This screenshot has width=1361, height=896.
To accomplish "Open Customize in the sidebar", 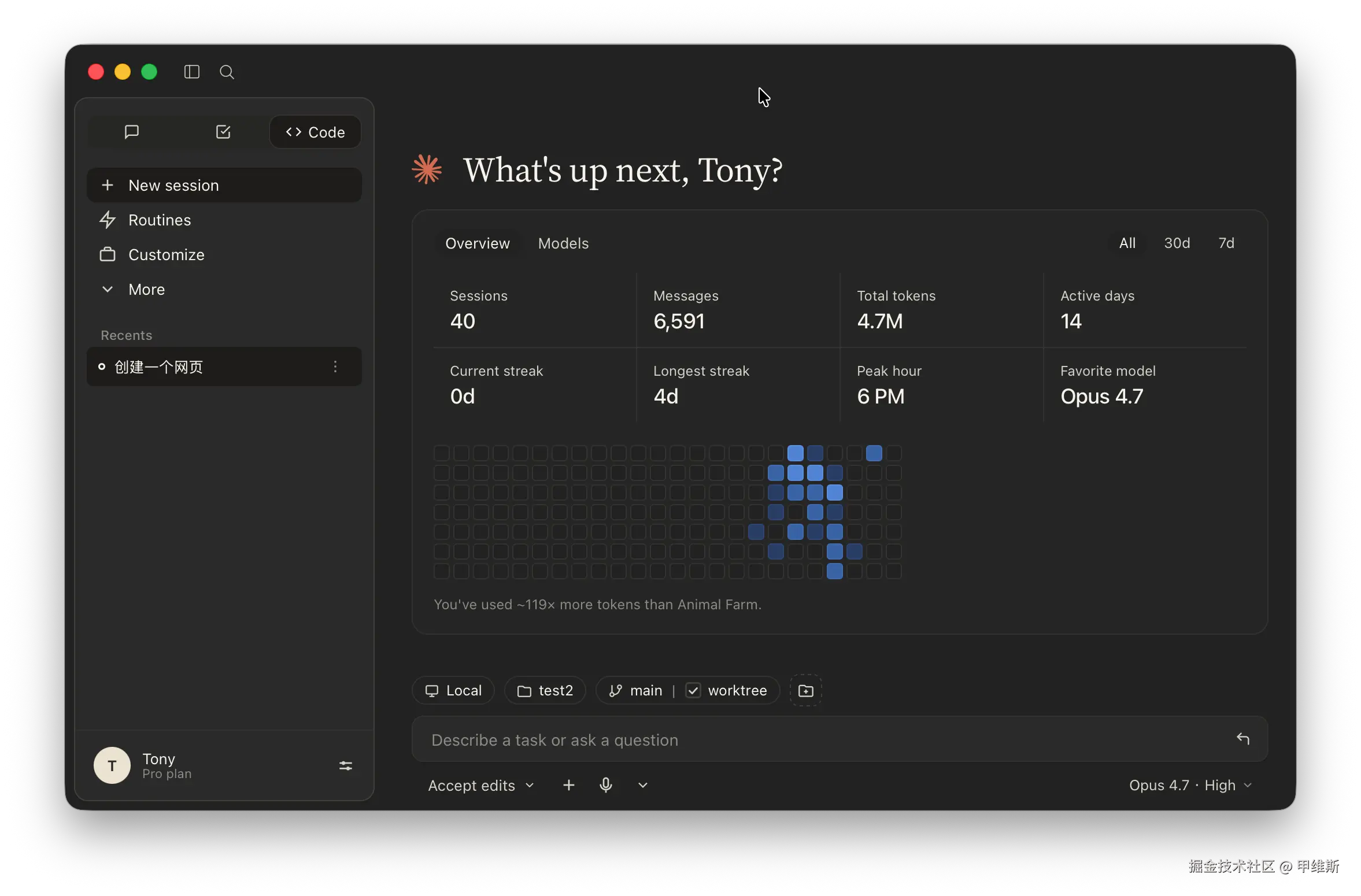I will point(224,254).
